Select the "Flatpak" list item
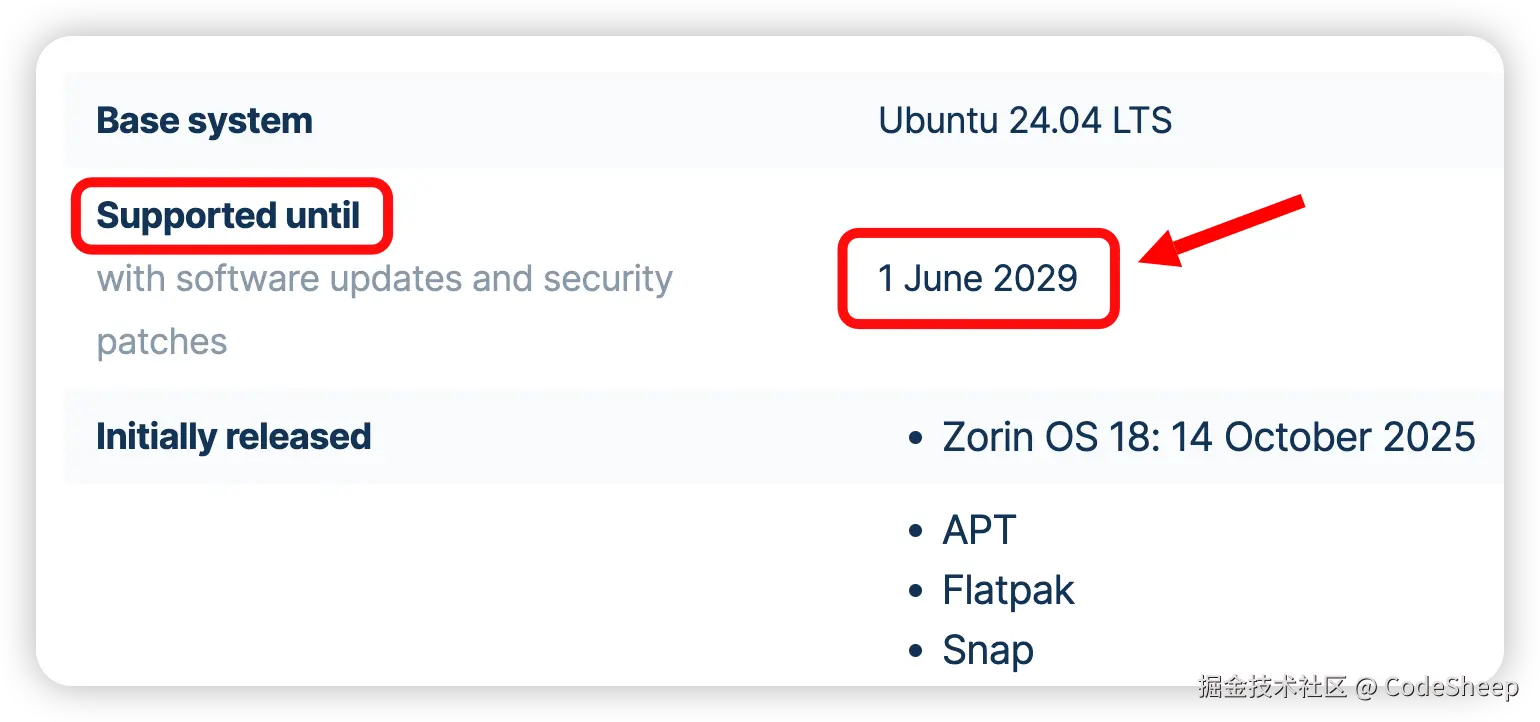Image resolution: width=1540 pixels, height=722 pixels. point(1008,591)
